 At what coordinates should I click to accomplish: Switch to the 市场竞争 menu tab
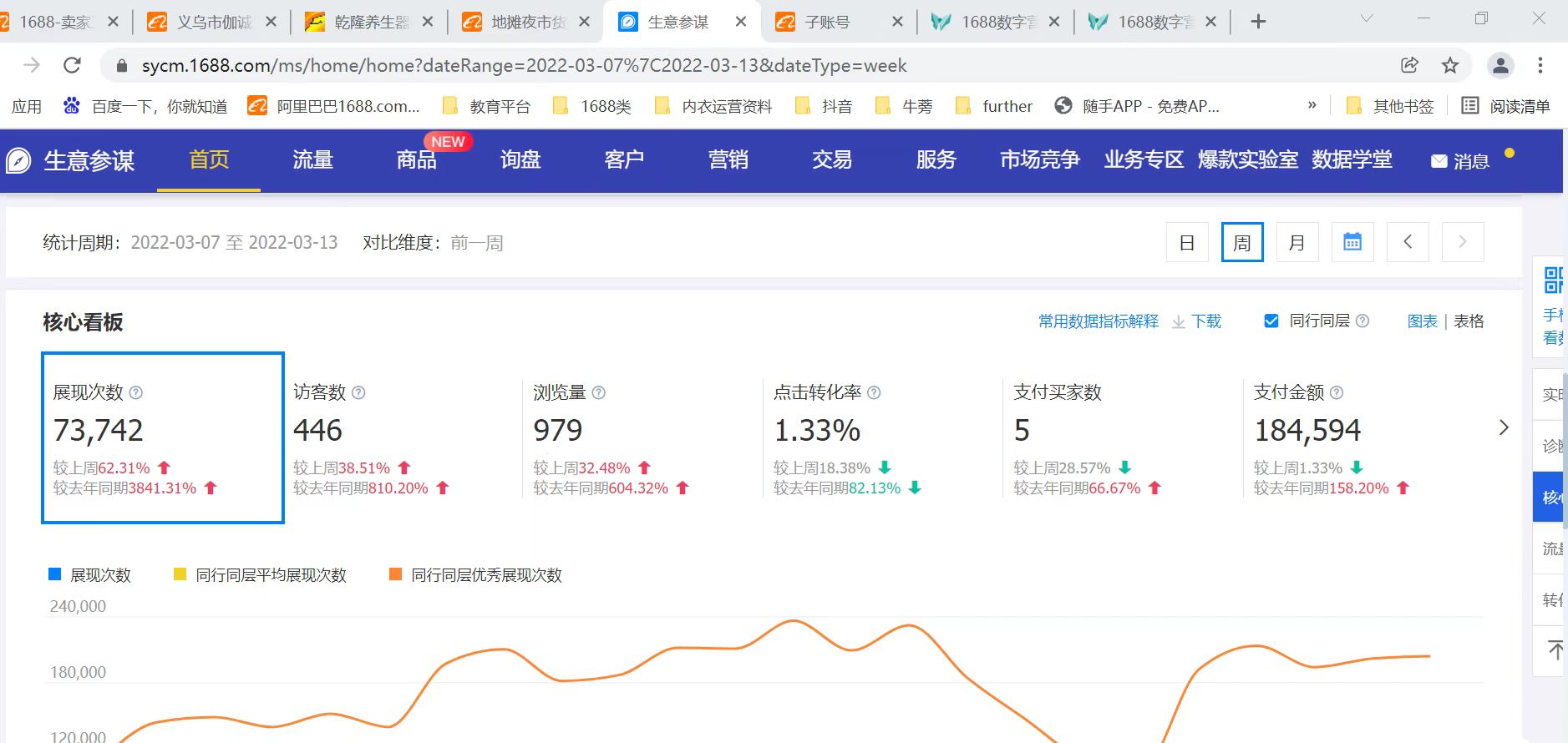(1039, 160)
